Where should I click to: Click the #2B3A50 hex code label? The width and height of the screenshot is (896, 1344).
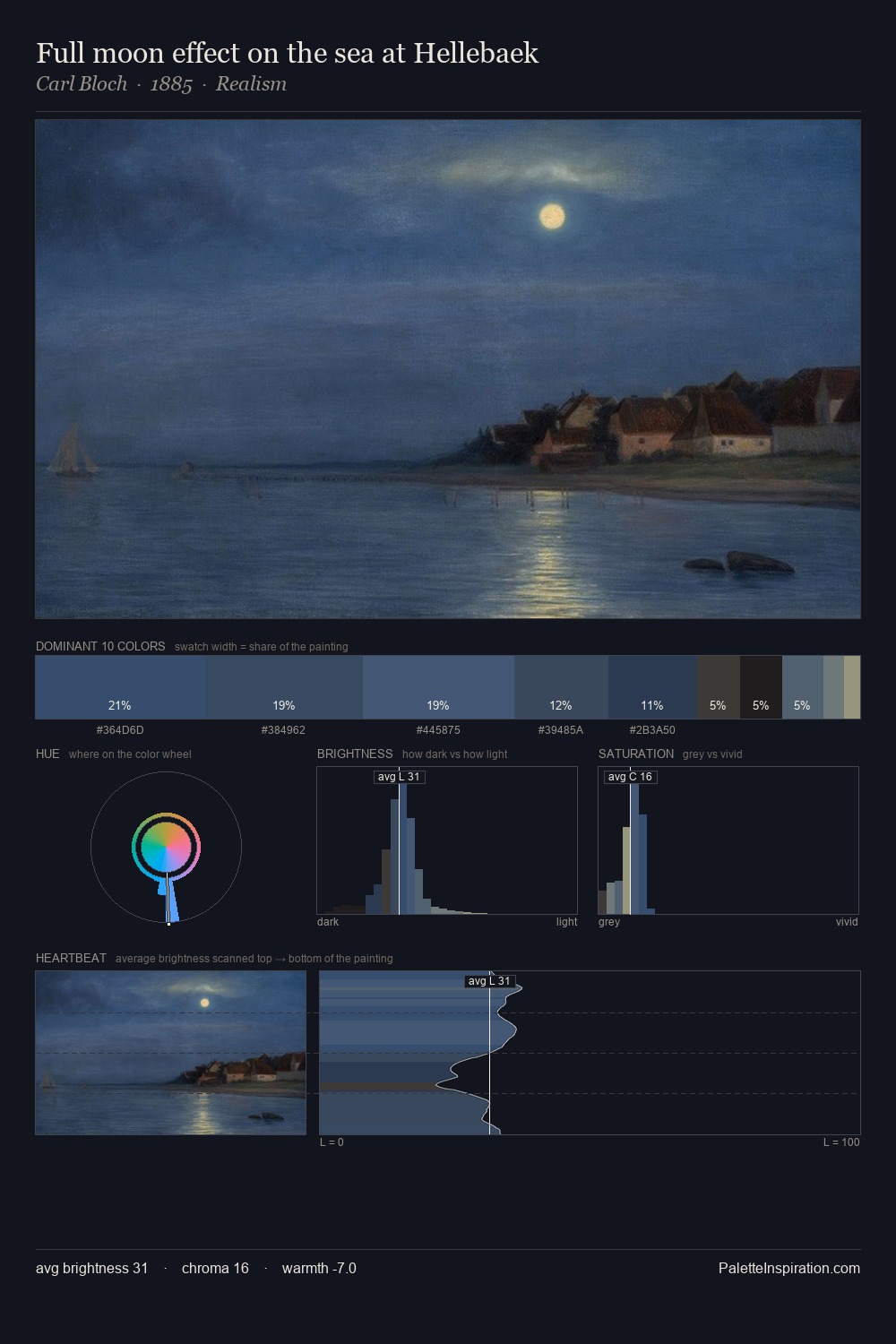click(x=652, y=730)
